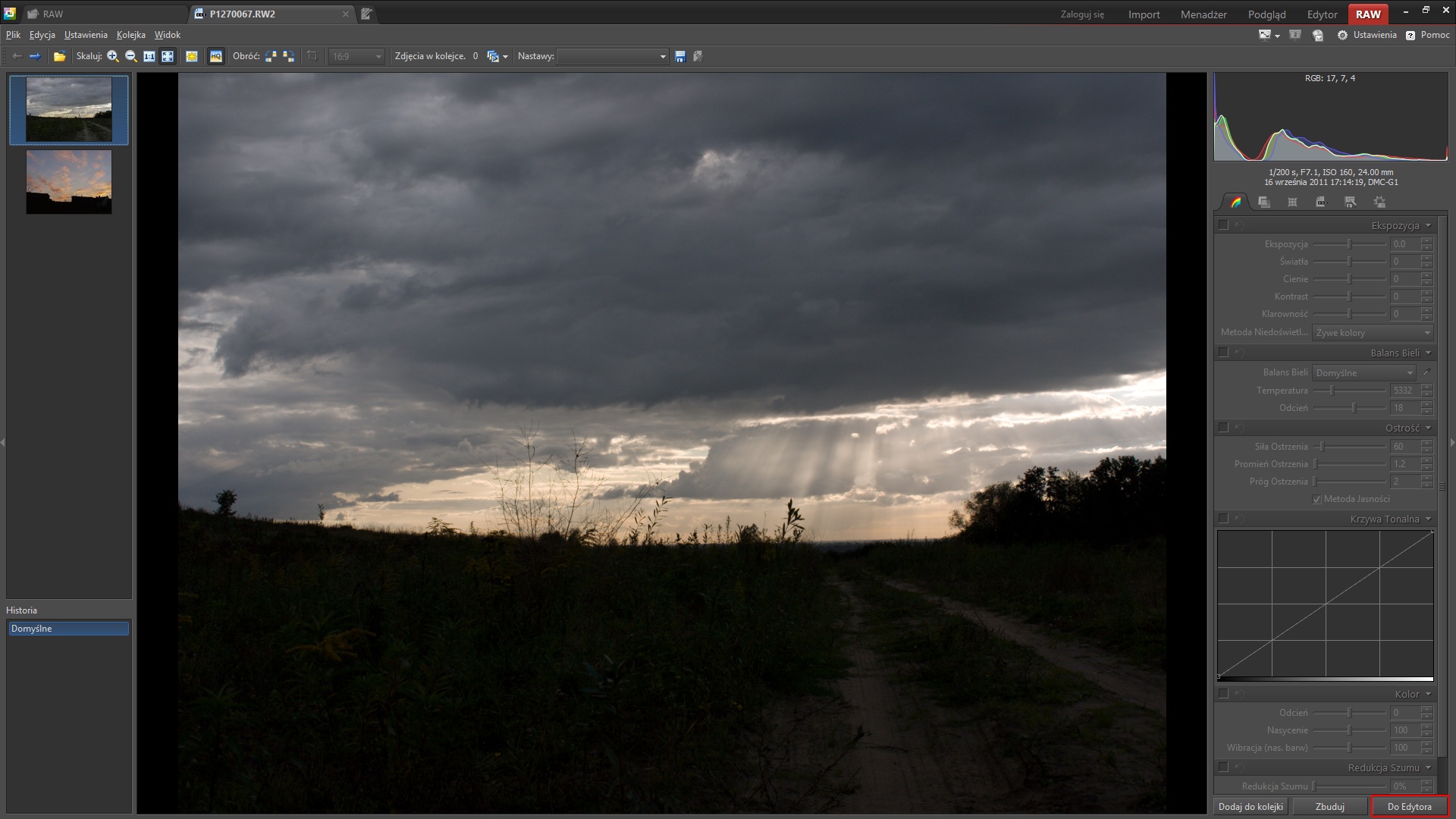Toggle the HQ preview icon

click(216, 56)
